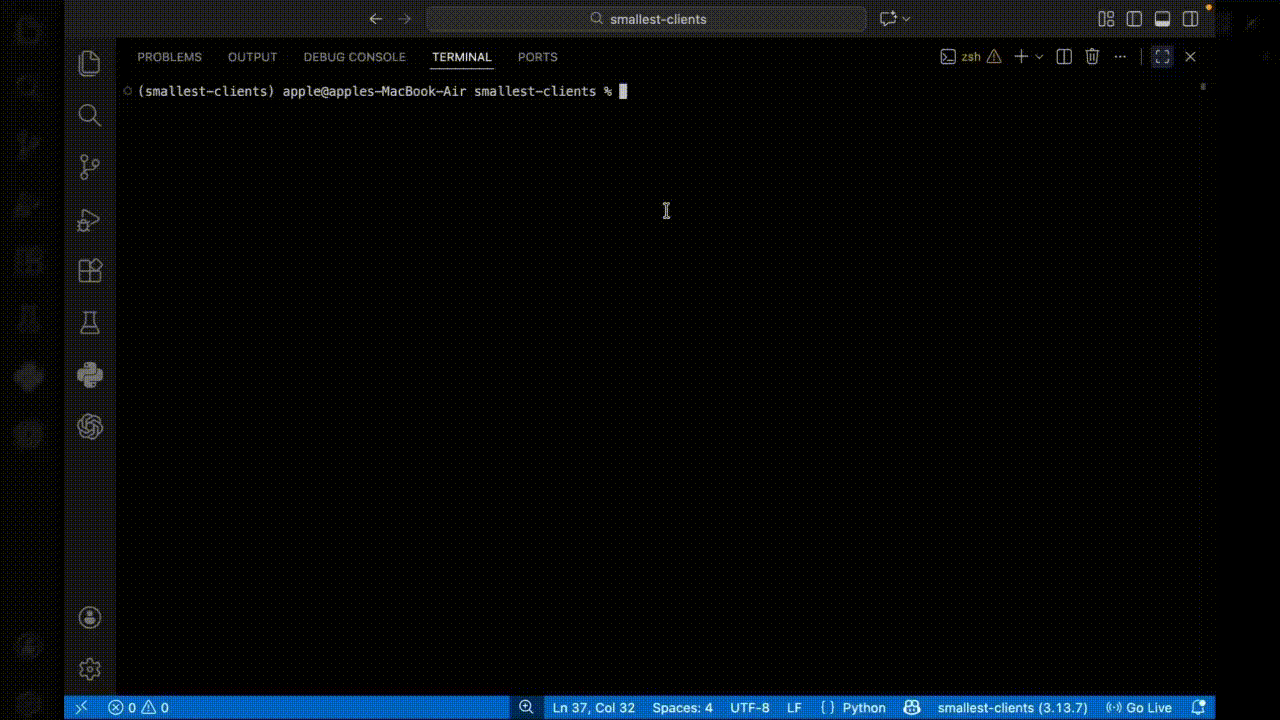Open the remote window indicator in status bar
Screen dimensions: 1280x720
click(81, 708)
